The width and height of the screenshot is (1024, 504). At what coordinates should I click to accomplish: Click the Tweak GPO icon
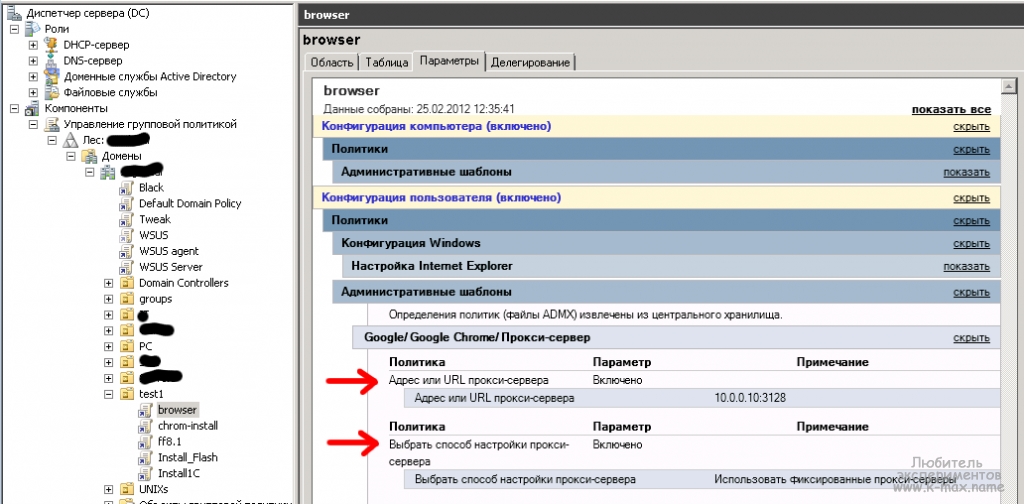click(127, 219)
